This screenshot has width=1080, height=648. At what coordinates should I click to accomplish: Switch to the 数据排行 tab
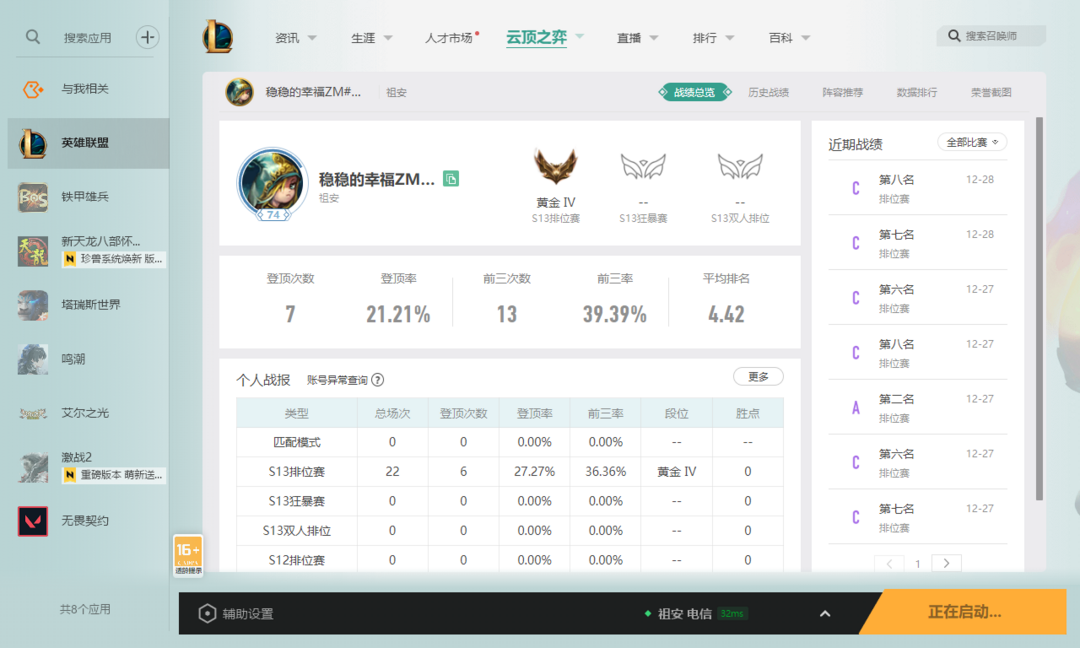917,92
